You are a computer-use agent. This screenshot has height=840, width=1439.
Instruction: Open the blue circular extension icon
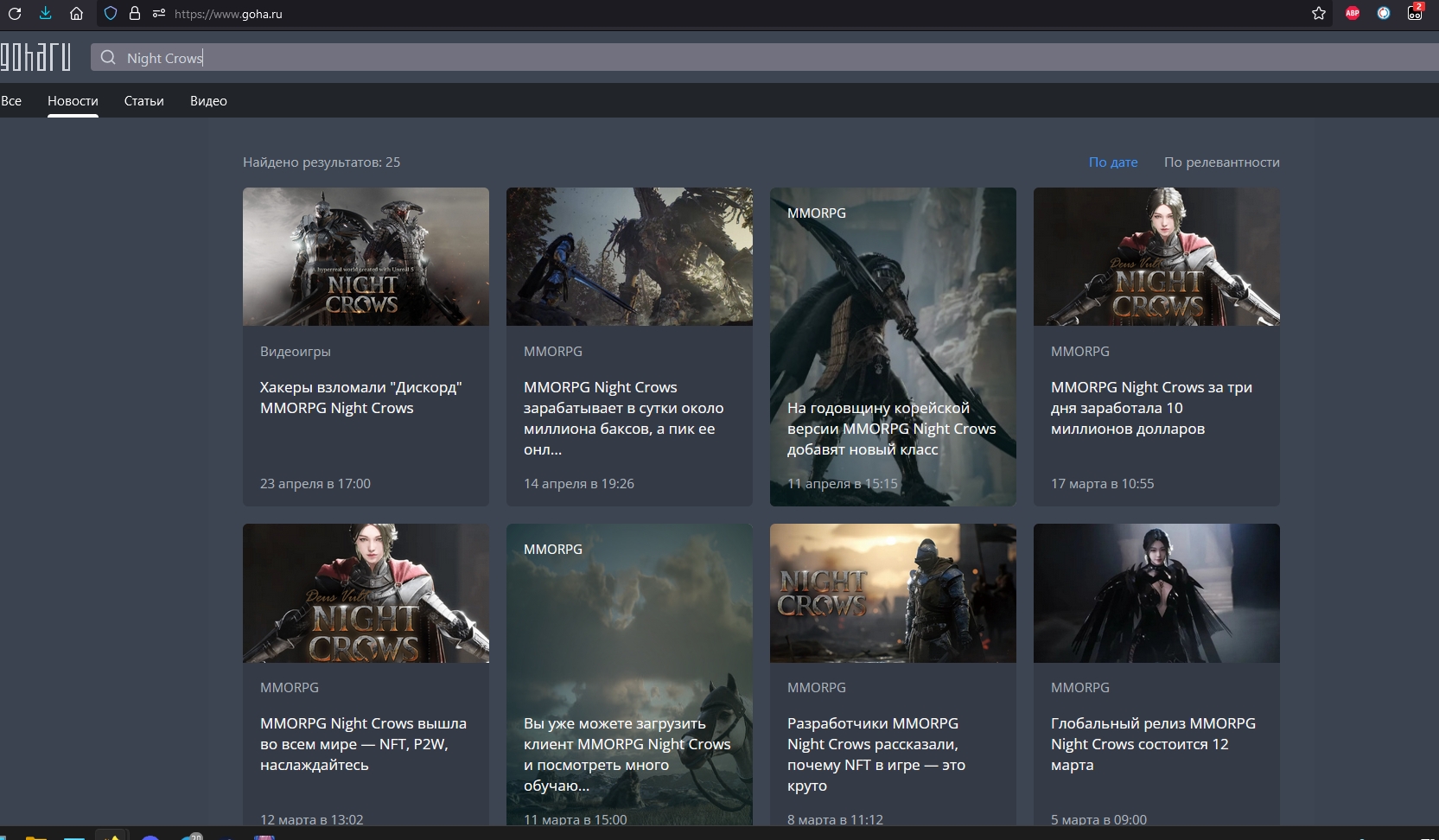tap(1384, 14)
